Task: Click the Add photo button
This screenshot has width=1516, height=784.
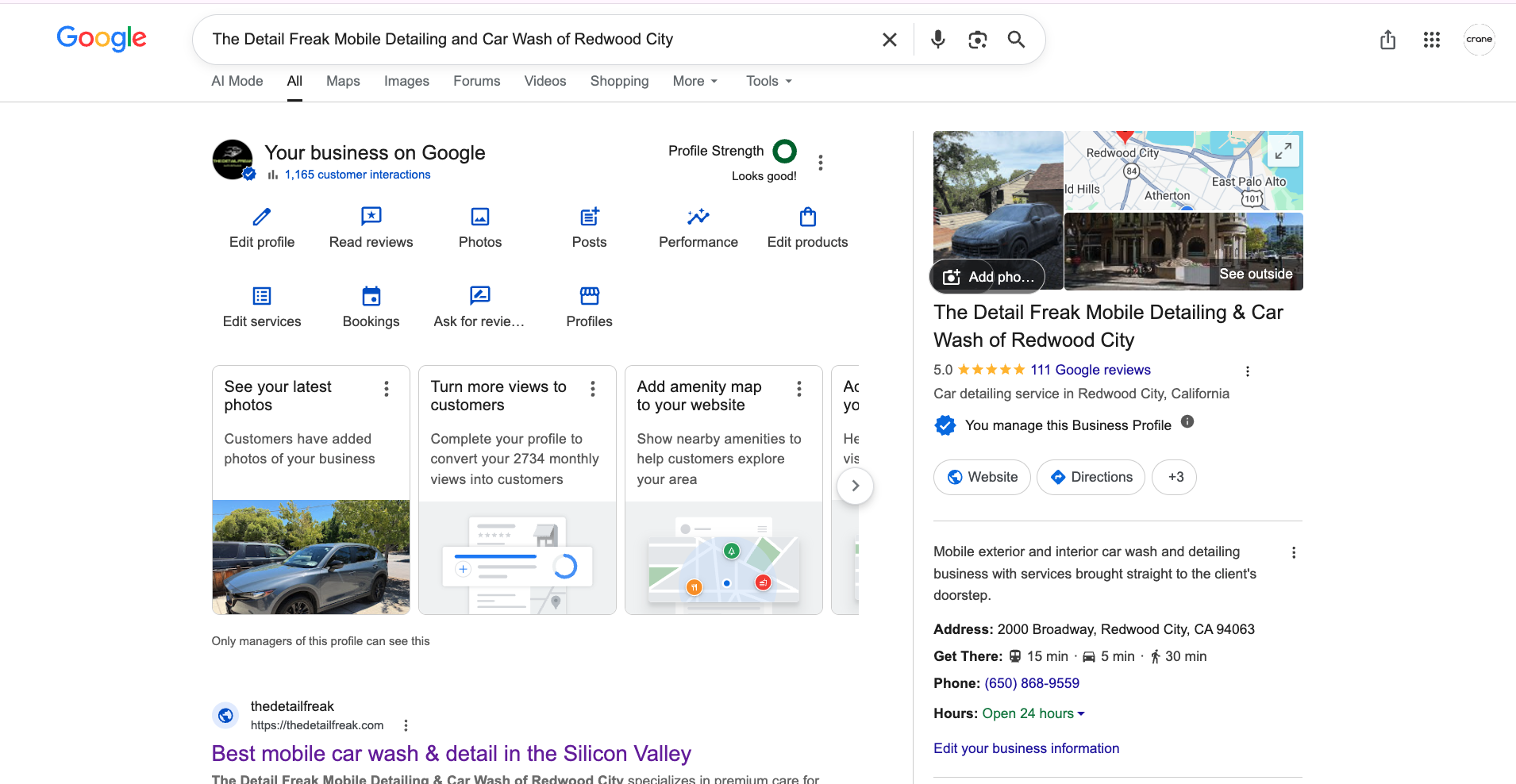Action: click(987, 276)
